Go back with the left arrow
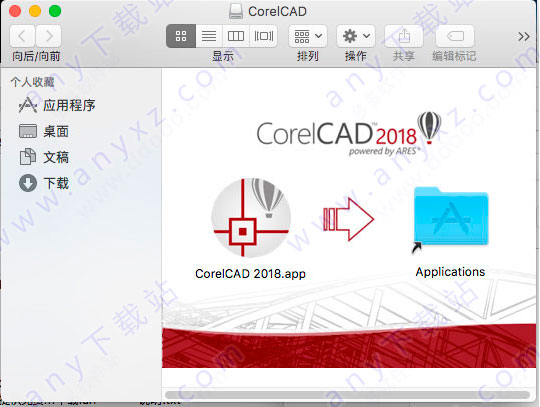Screen dimensions: 540x407 coord(22,36)
